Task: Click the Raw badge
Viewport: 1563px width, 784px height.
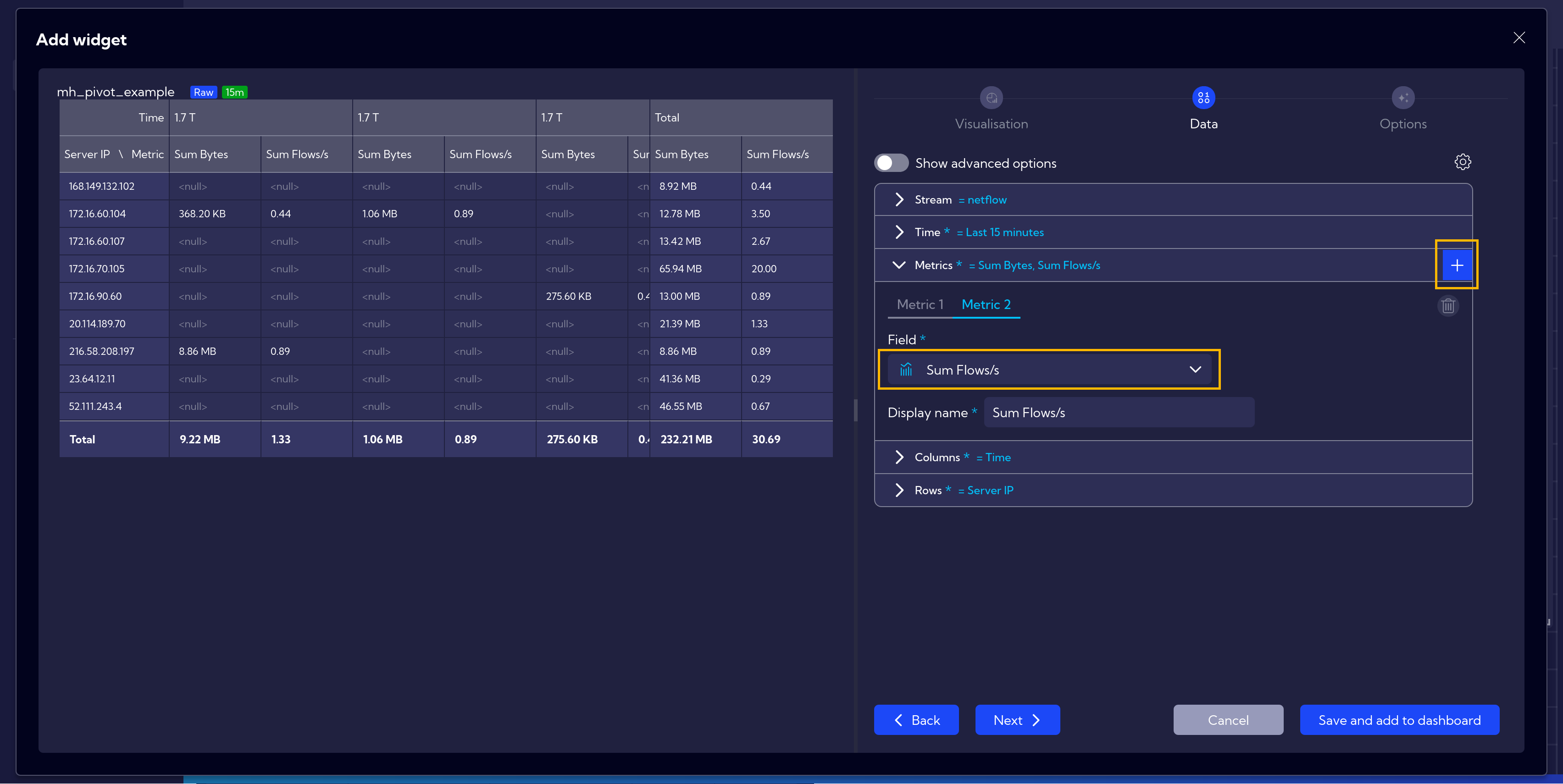Action: (x=203, y=92)
